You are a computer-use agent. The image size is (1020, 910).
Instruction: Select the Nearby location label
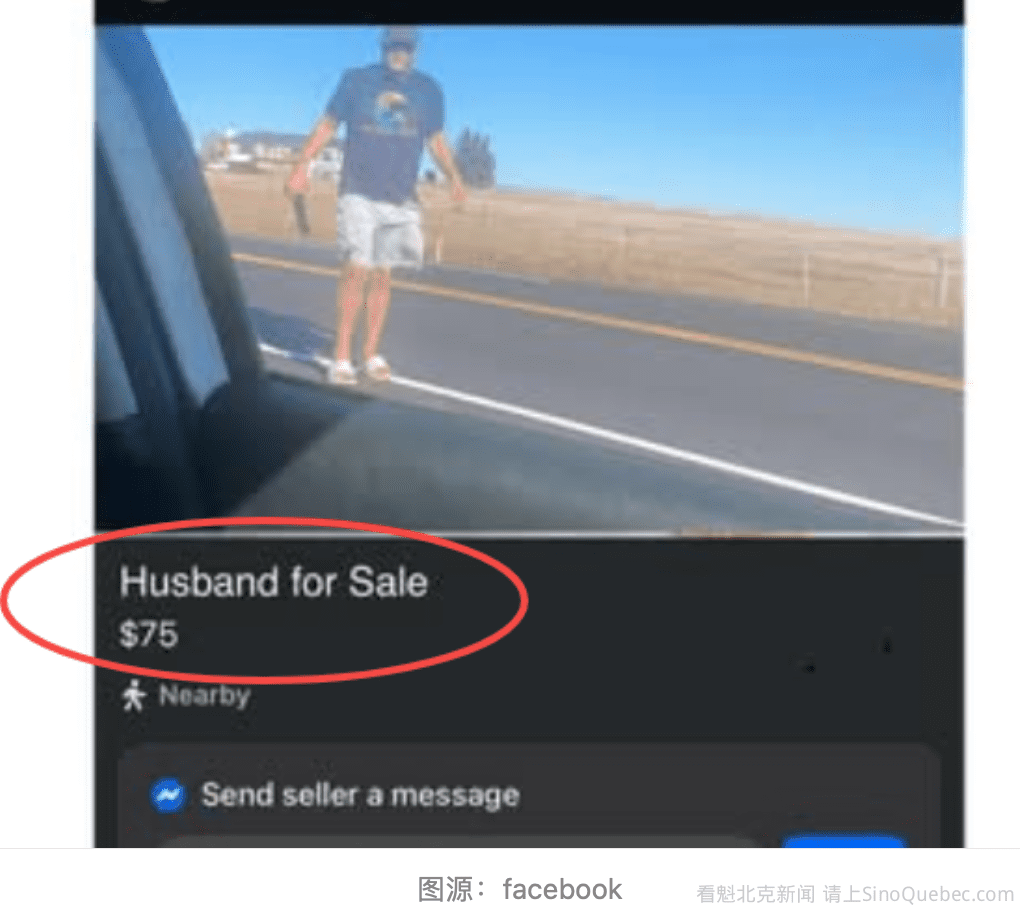pyautogui.click(x=205, y=696)
